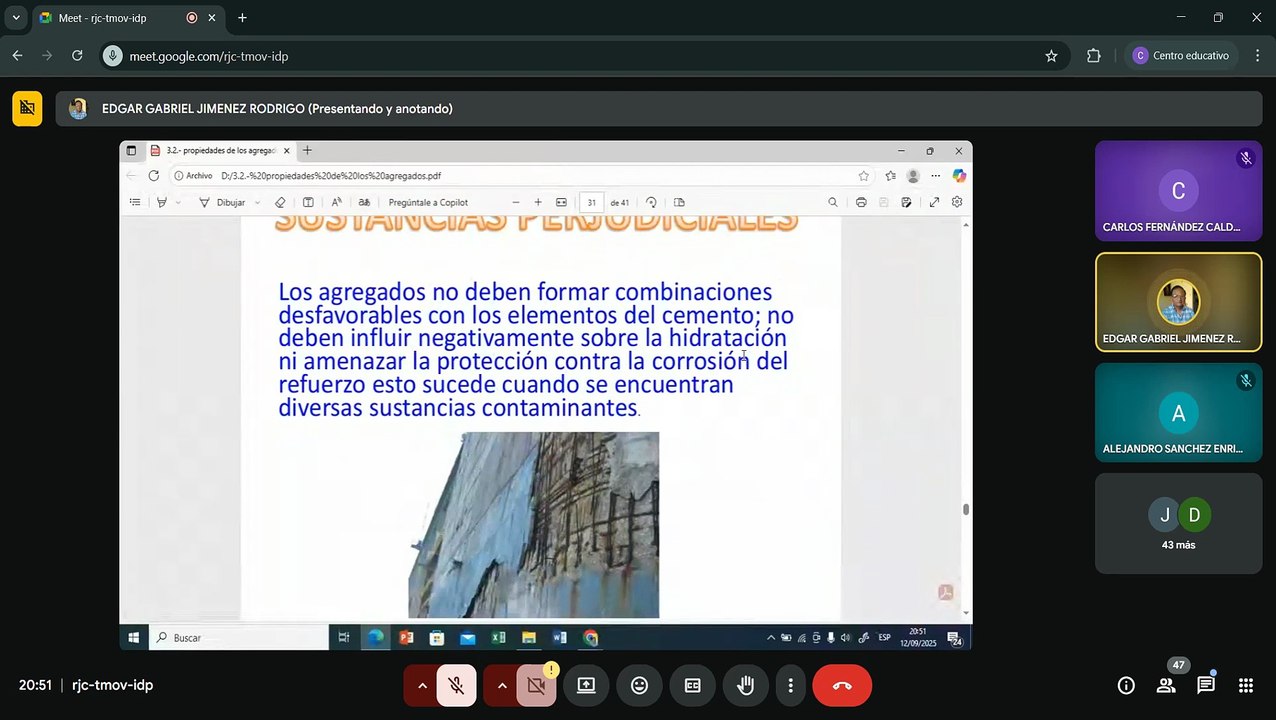Open PDF viewer settings gear
The height and width of the screenshot is (720, 1276).
point(957,202)
